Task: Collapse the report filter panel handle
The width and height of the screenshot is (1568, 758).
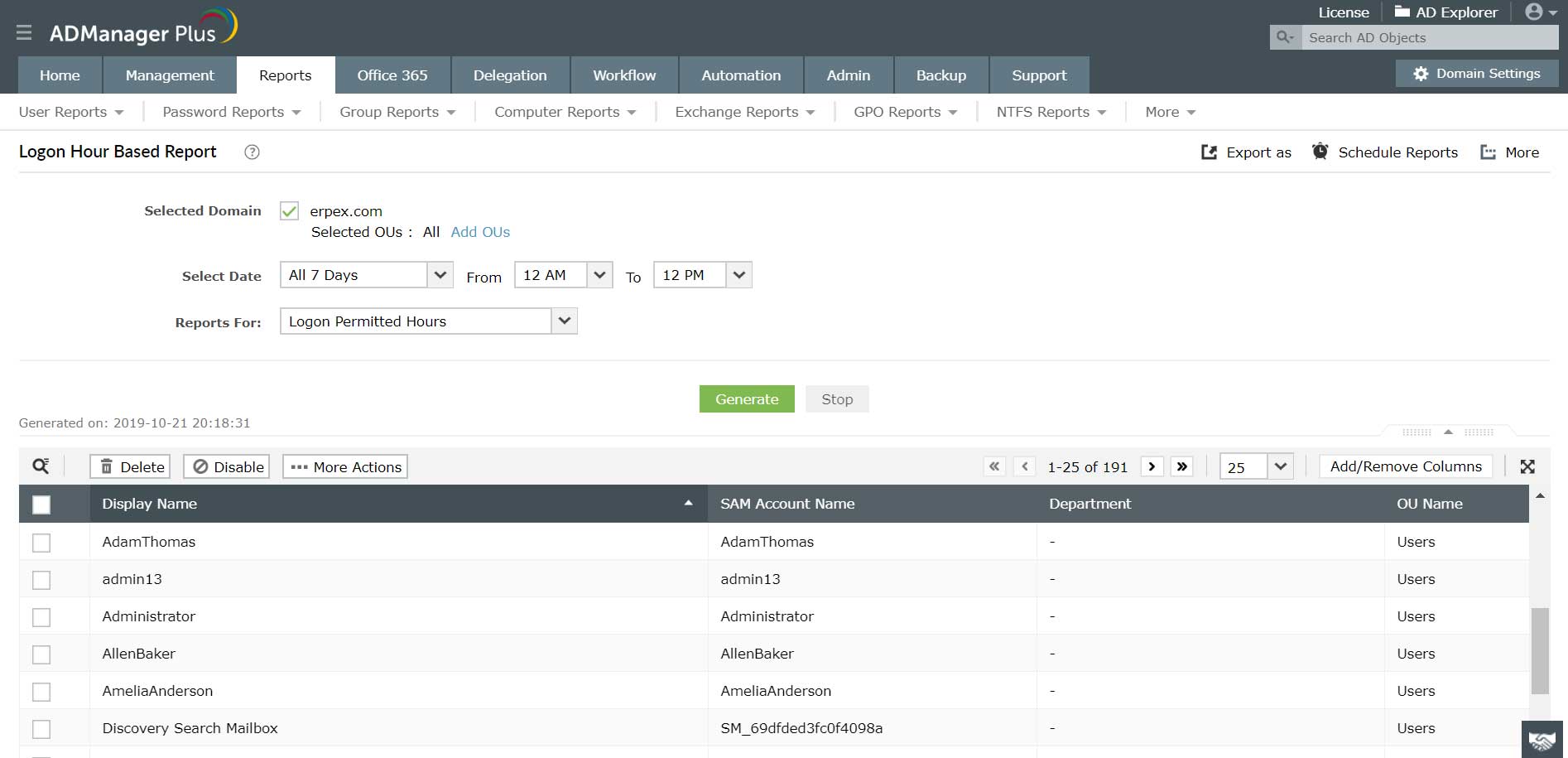Action: [x=1448, y=432]
